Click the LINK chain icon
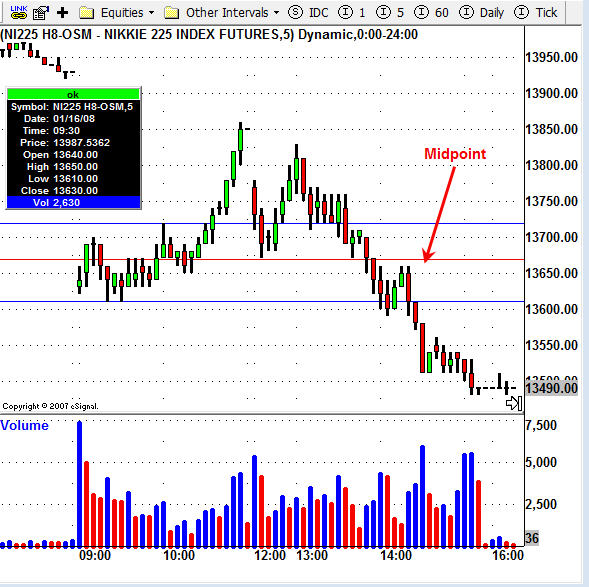The image size is (589, 587). click(18, 12)
